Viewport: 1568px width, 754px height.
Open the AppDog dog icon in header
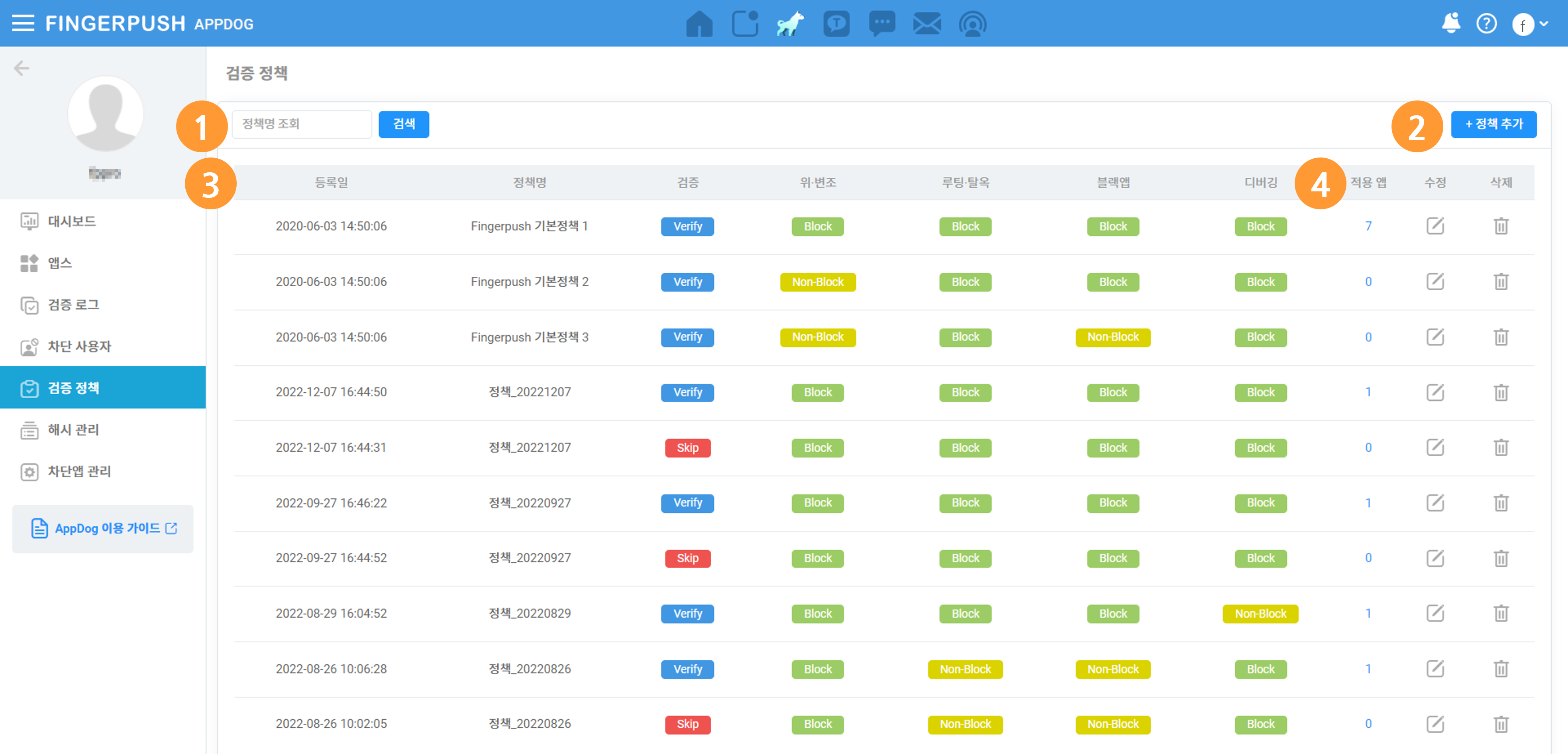click(790, 24)
